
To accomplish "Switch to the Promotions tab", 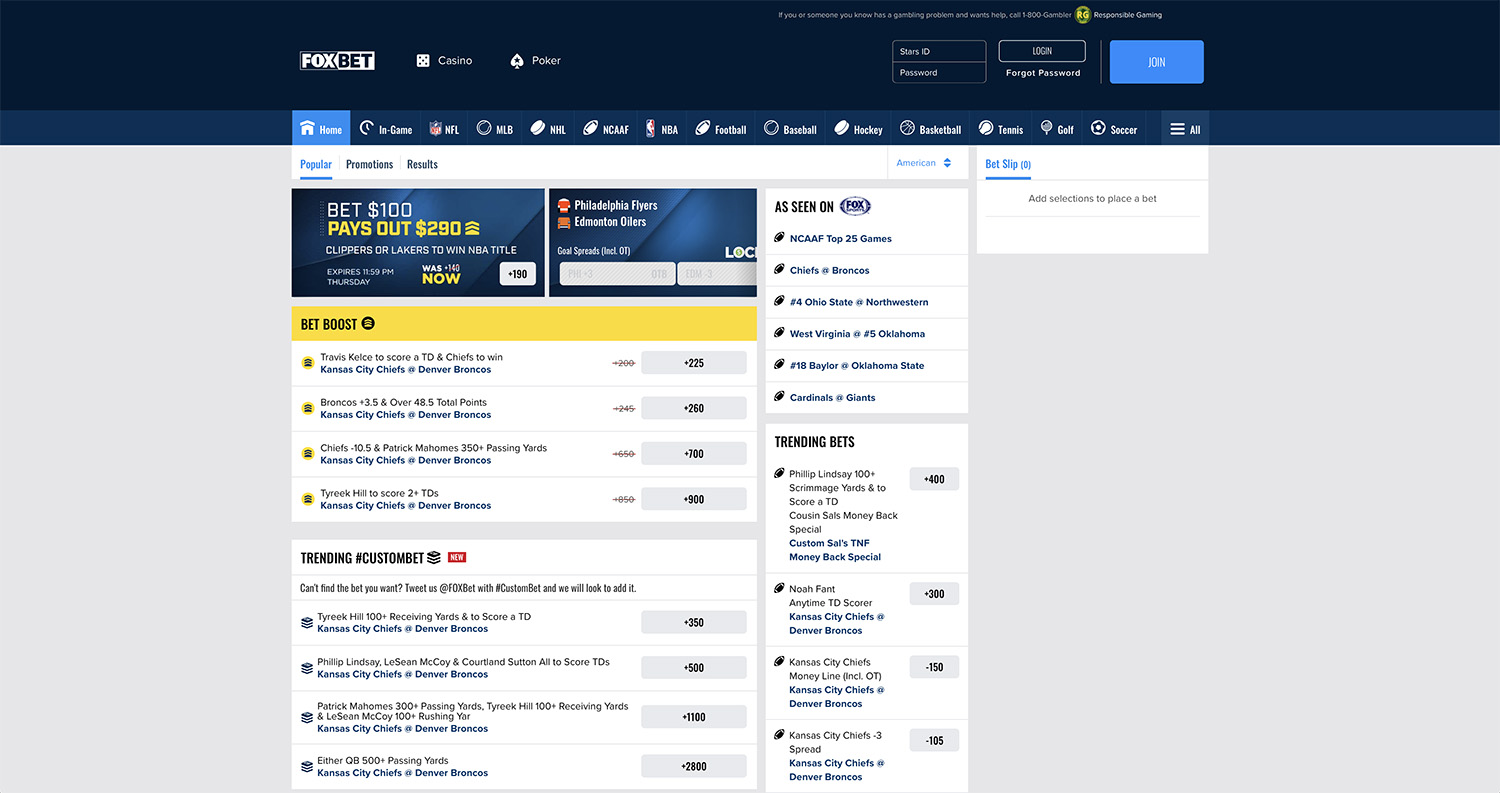I will (x=370, y=164).
